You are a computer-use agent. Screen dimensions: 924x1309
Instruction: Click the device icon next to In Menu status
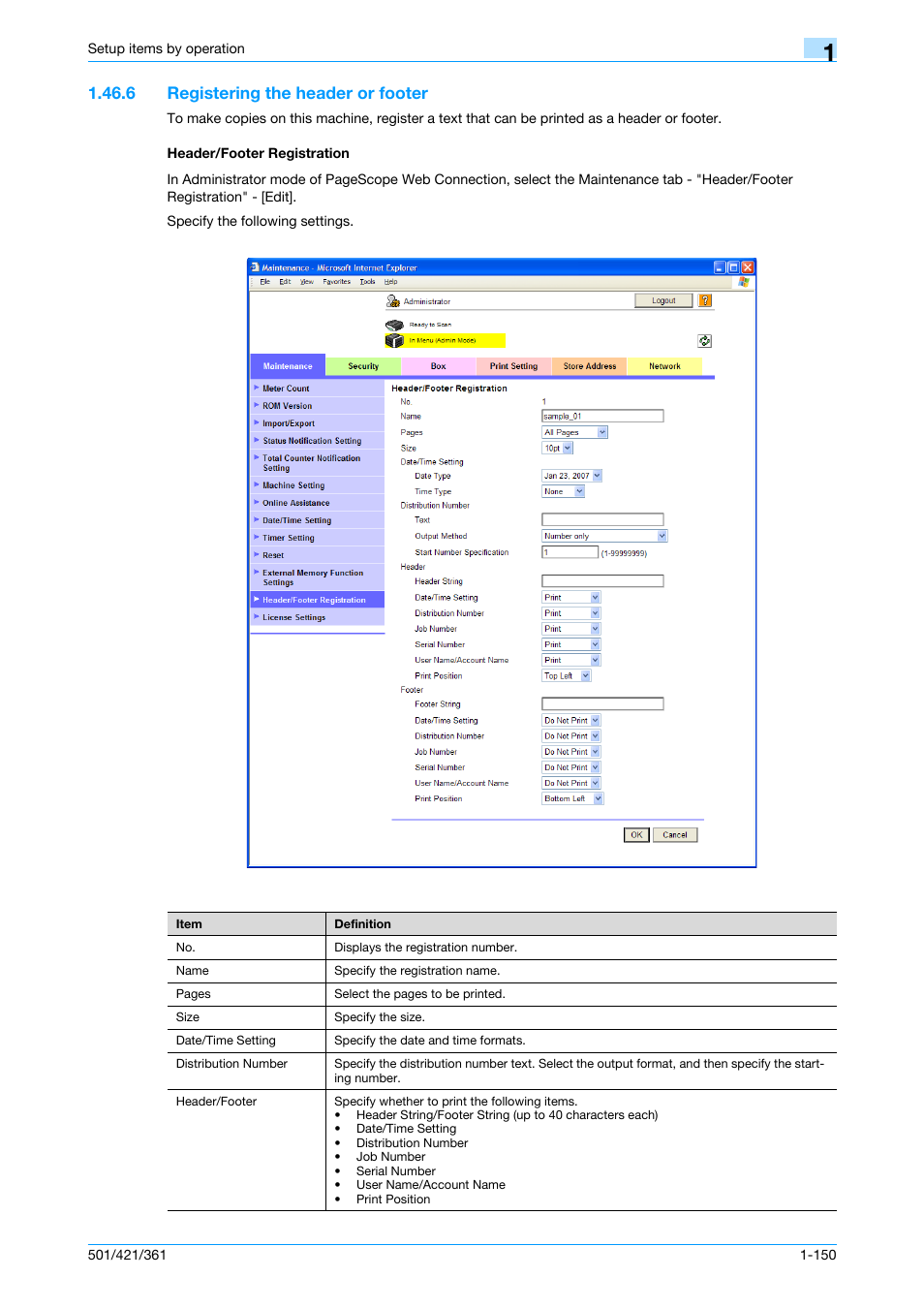coord(394,341)
